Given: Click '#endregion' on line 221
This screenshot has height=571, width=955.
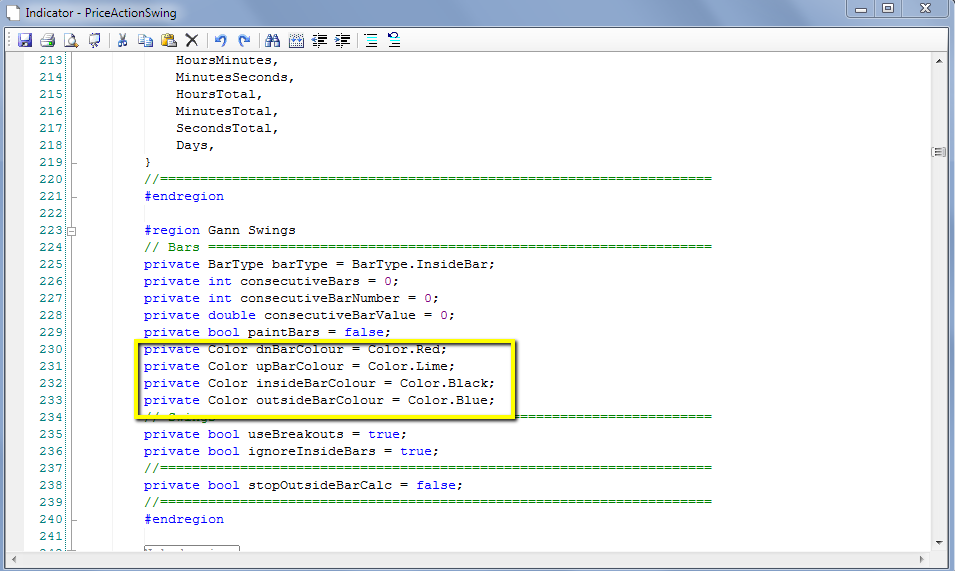Looking at the screenshot, I should (x=184, y=196).
